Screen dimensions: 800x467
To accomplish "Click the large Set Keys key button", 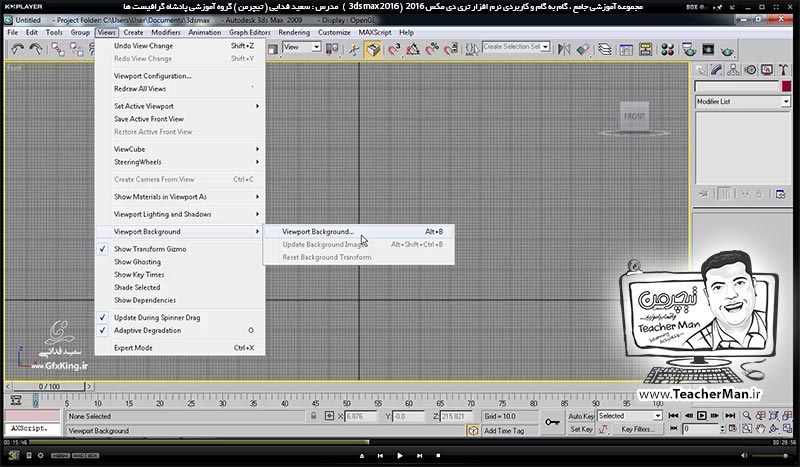I will (x=552, y=423).
